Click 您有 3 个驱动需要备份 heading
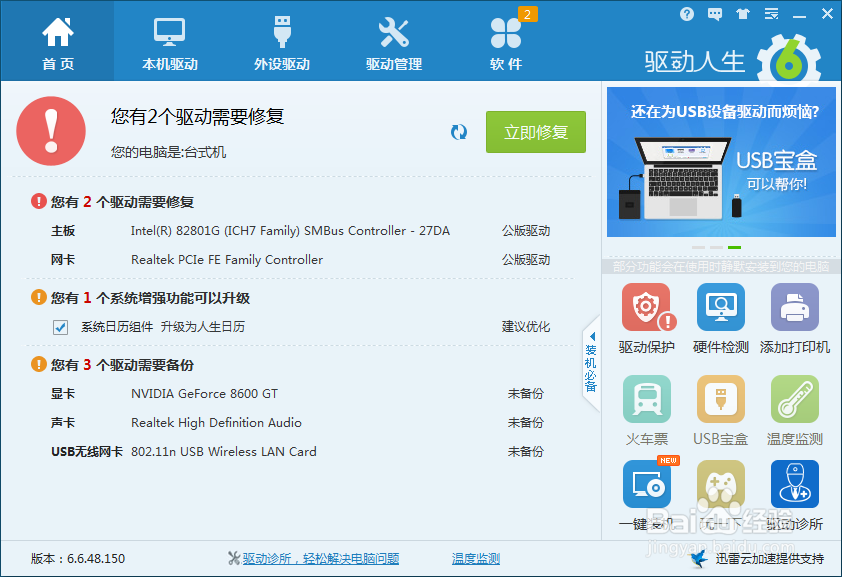Viewport: 842px width, 577px height. click(122, 366)
